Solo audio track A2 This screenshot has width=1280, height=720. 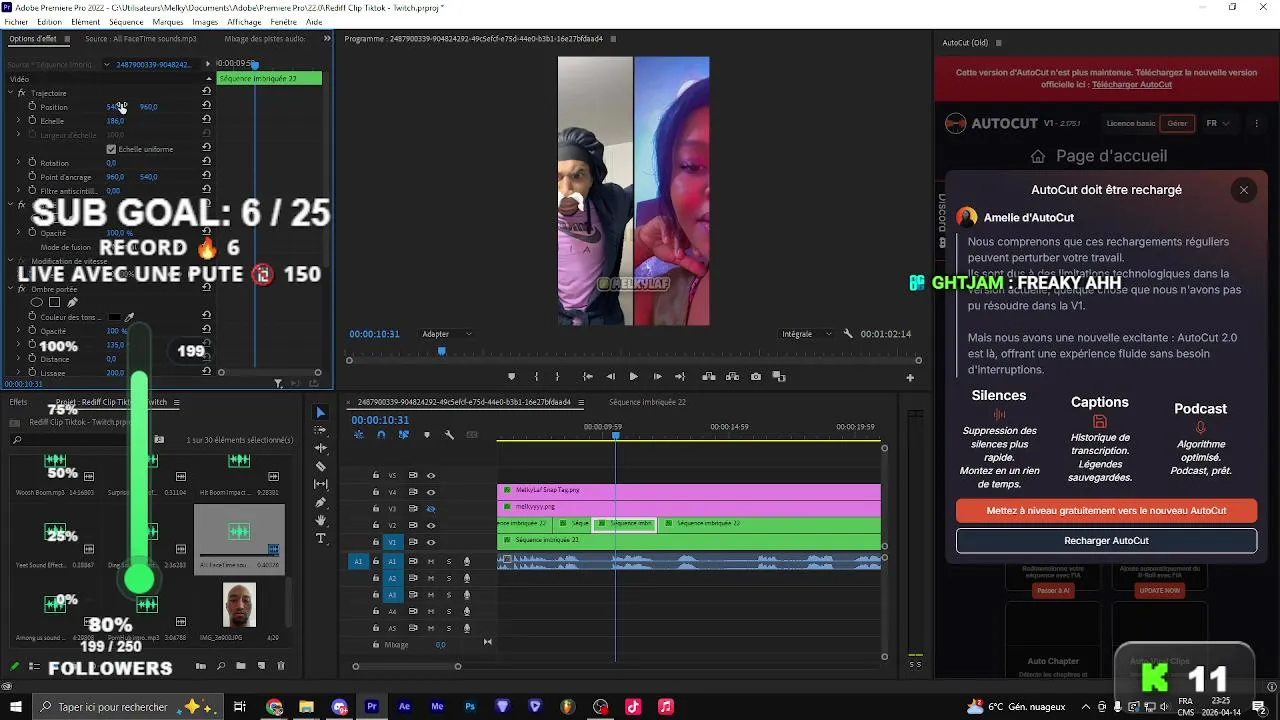(x=448, y=578)
